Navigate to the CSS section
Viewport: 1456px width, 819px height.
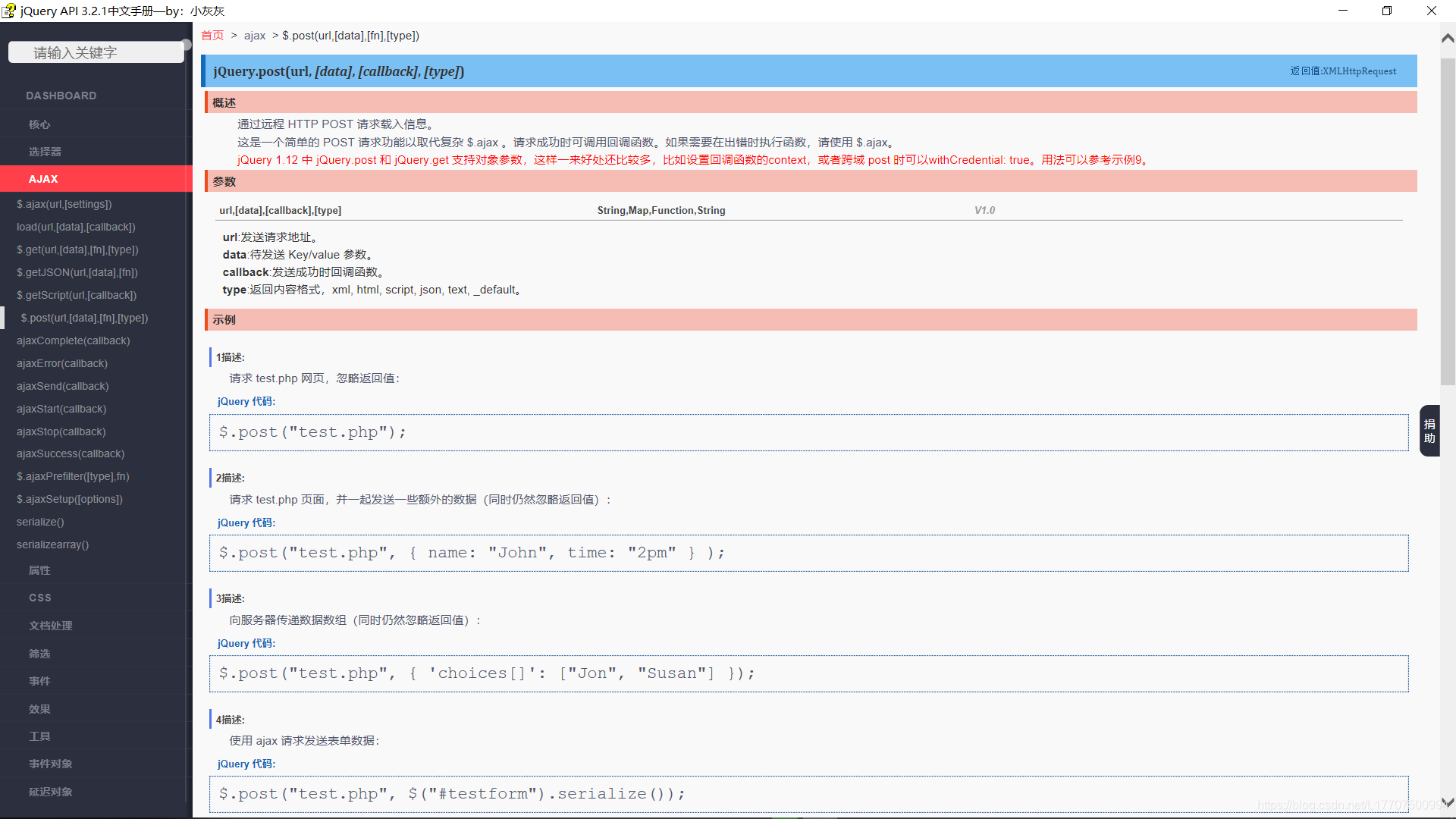point(39,598)
